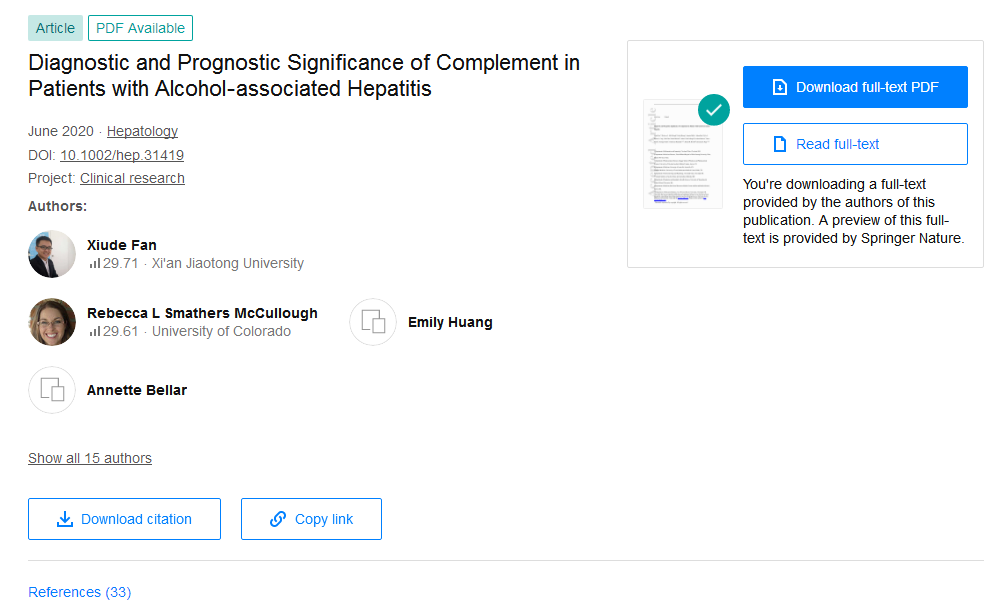
Task: Open the Clinical research project link
Action: (132, 178)
